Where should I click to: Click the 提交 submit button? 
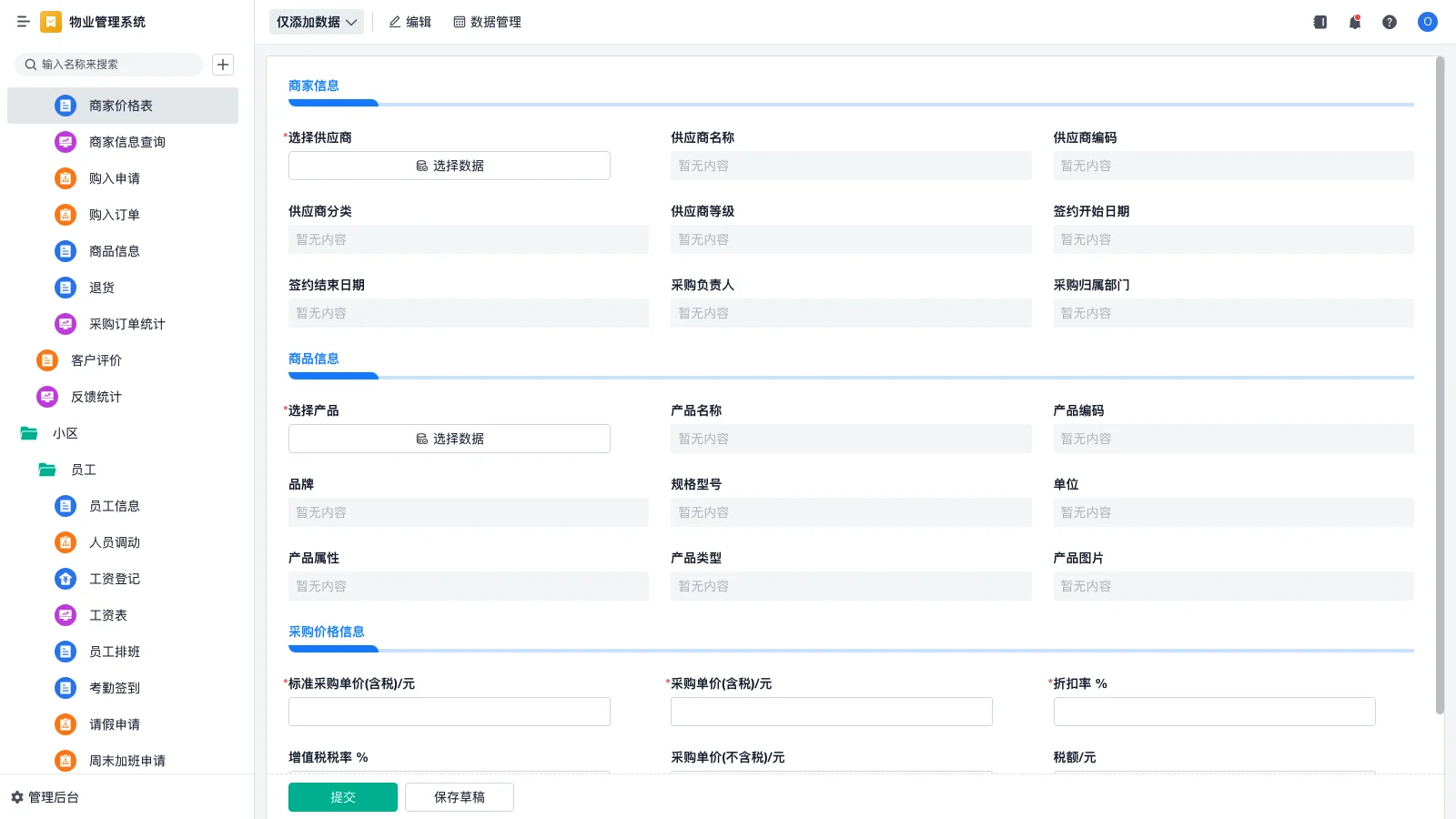(x=342, y=796)
